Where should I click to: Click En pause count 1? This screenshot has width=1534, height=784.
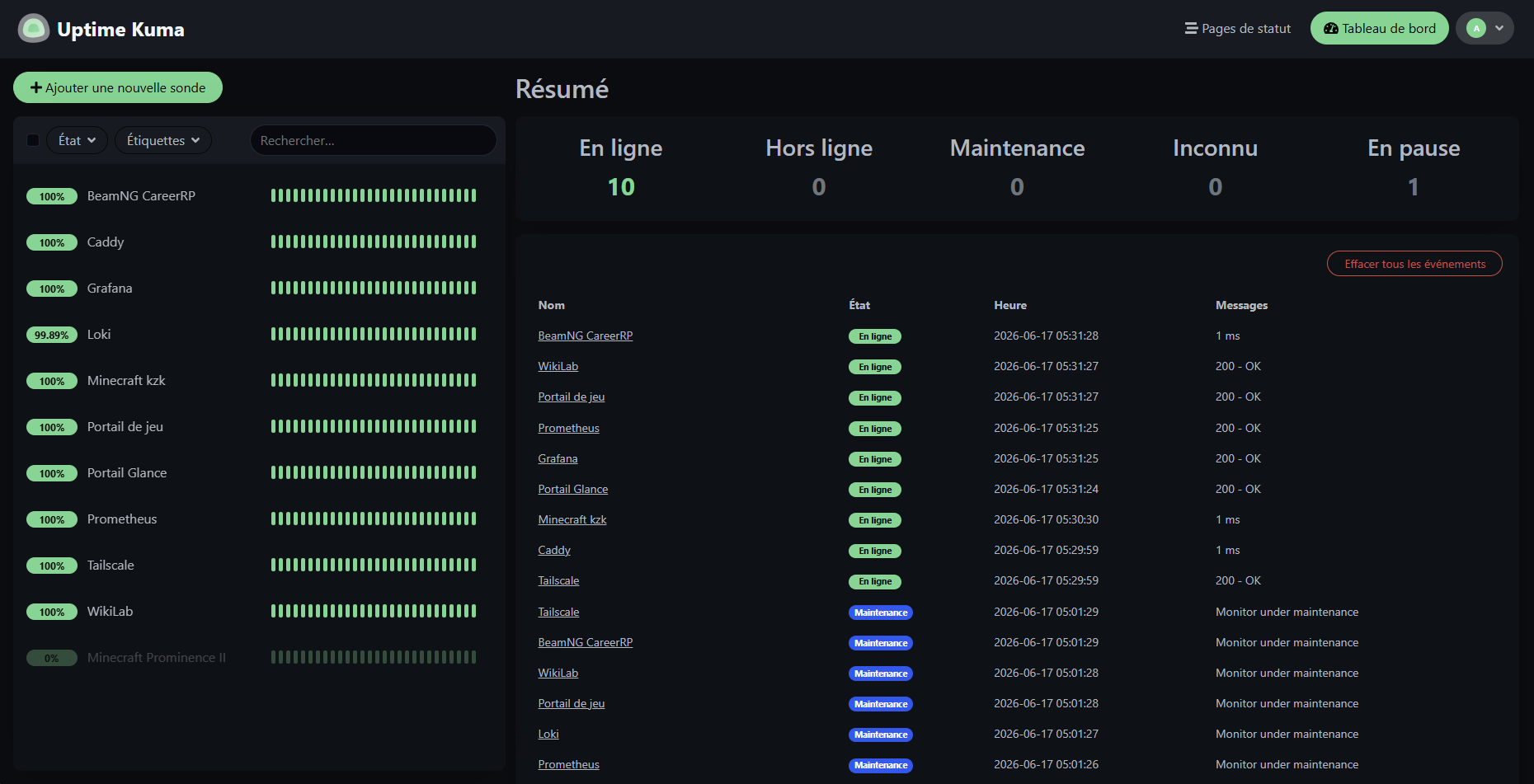[1414, 187]
